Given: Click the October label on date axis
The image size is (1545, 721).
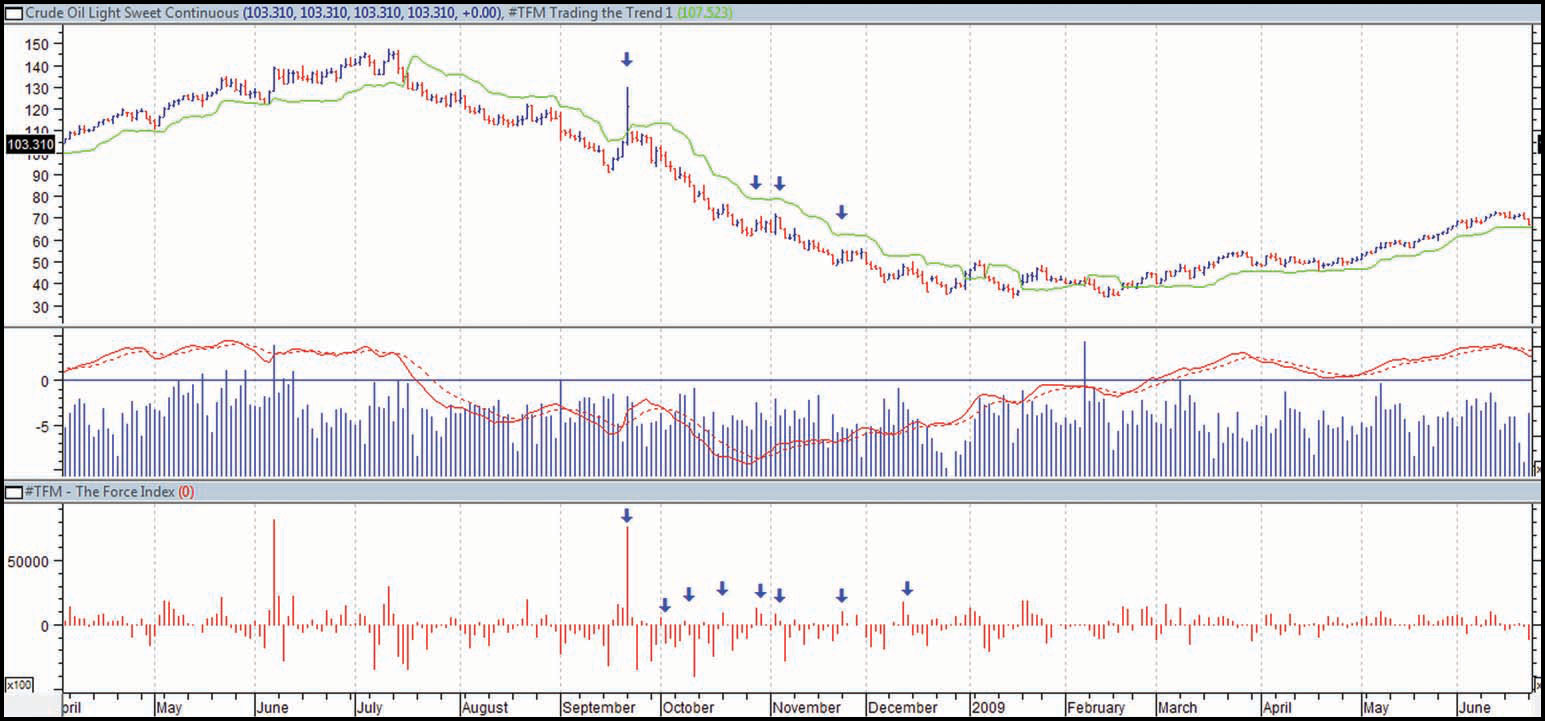Looking at the screenshot, I should (689, 707).
